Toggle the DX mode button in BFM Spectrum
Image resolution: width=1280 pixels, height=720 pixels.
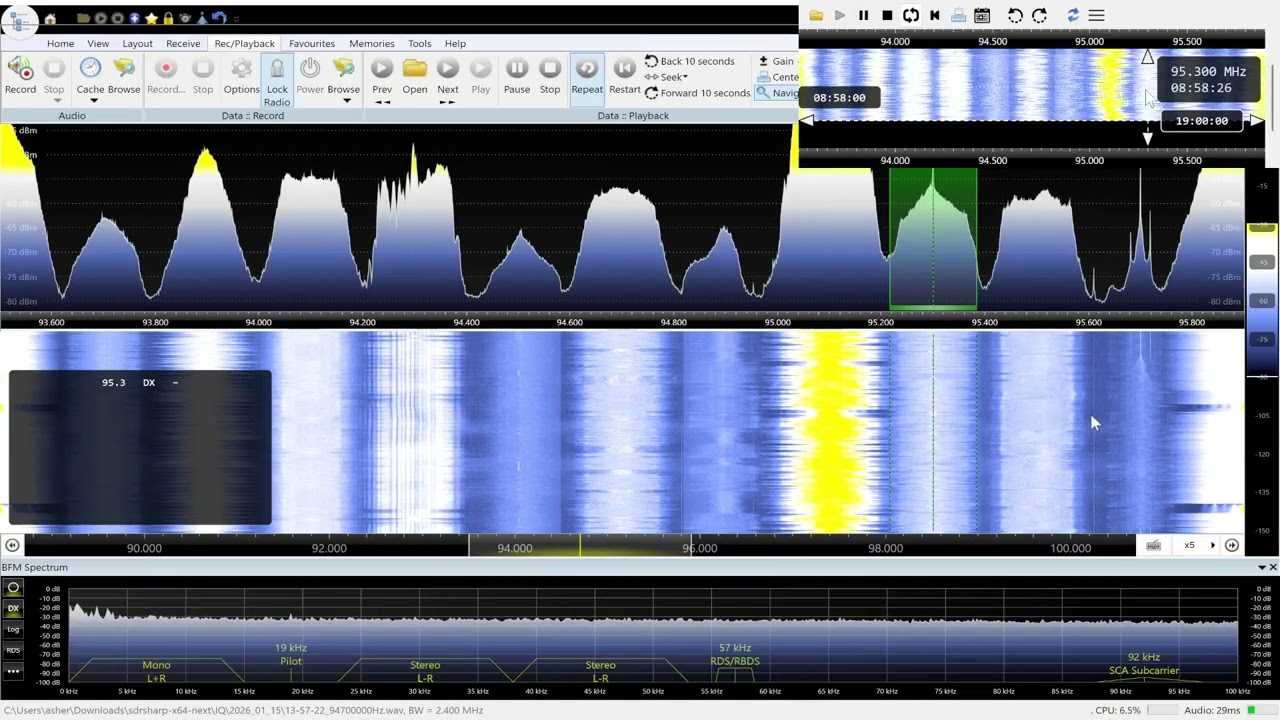13,608
